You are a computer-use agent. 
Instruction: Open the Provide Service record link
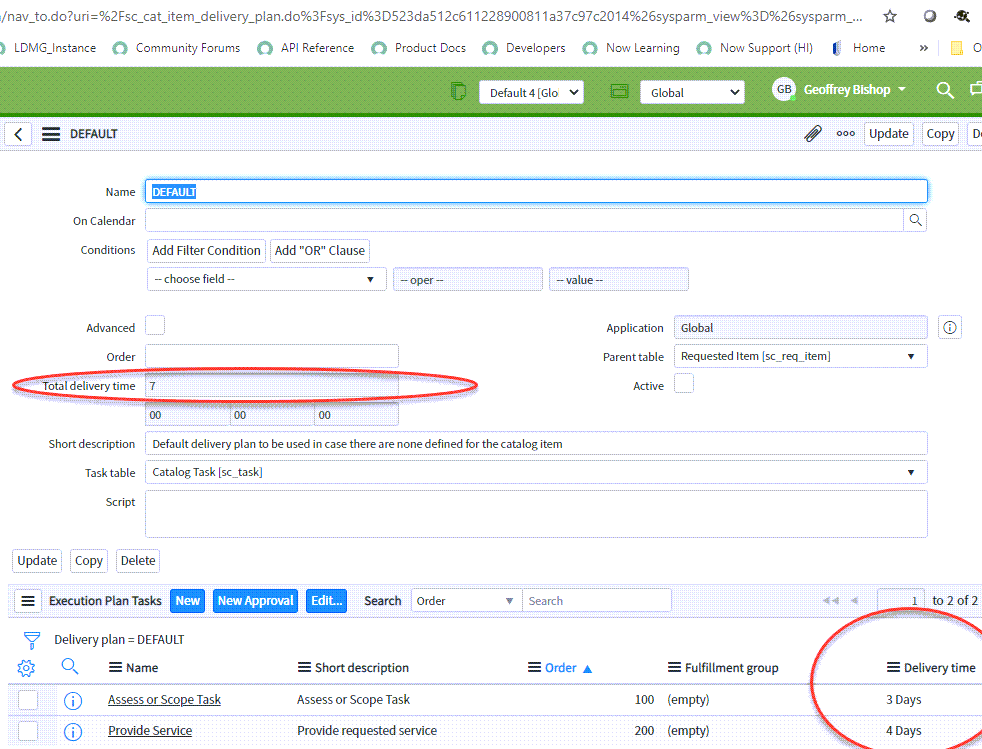pyautogui.click(x=149, y=731)
